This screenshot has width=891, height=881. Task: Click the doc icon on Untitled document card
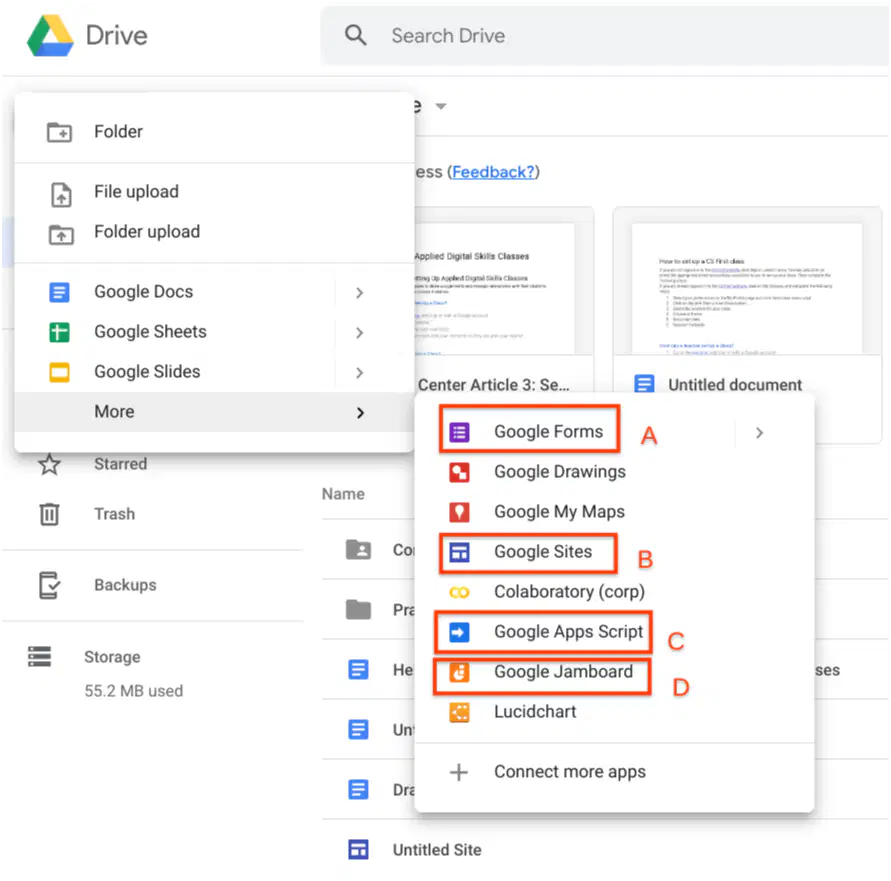point(644,385)
